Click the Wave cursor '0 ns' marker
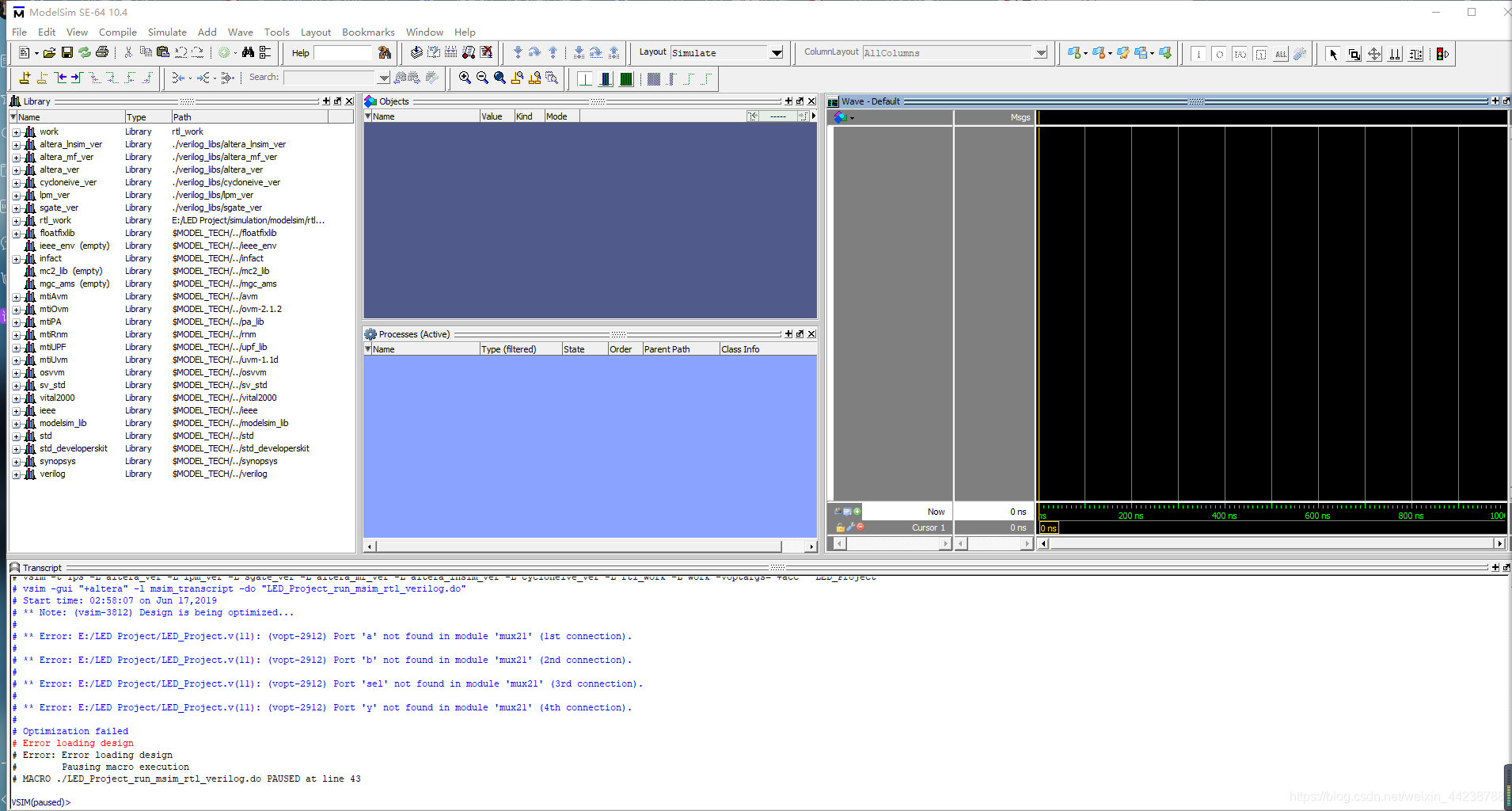The width and height of the screenshot is (1512, 811). coord(1048,528)
